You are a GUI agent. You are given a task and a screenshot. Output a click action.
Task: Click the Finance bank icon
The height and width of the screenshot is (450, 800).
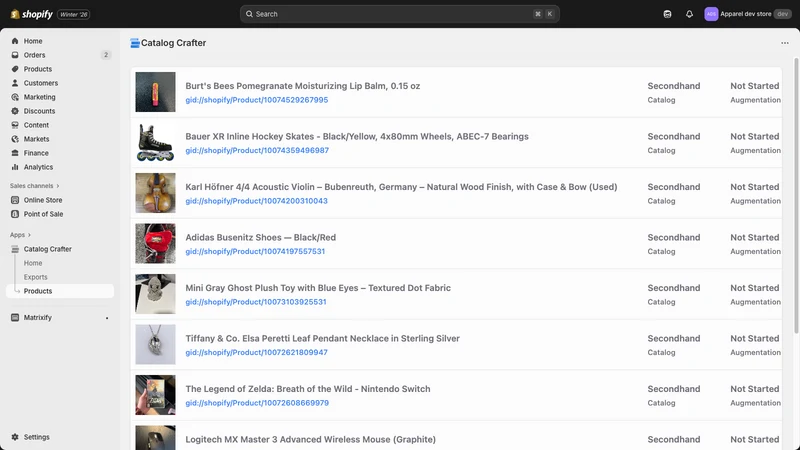coord(15,153)
